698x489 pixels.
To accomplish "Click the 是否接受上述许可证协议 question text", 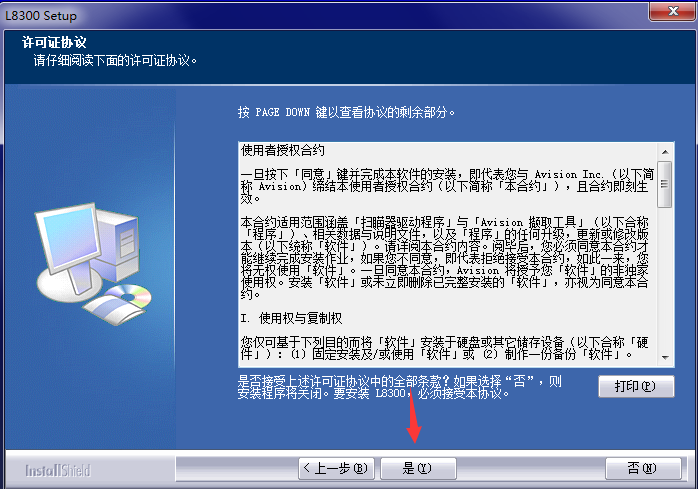I will (400, 387).
